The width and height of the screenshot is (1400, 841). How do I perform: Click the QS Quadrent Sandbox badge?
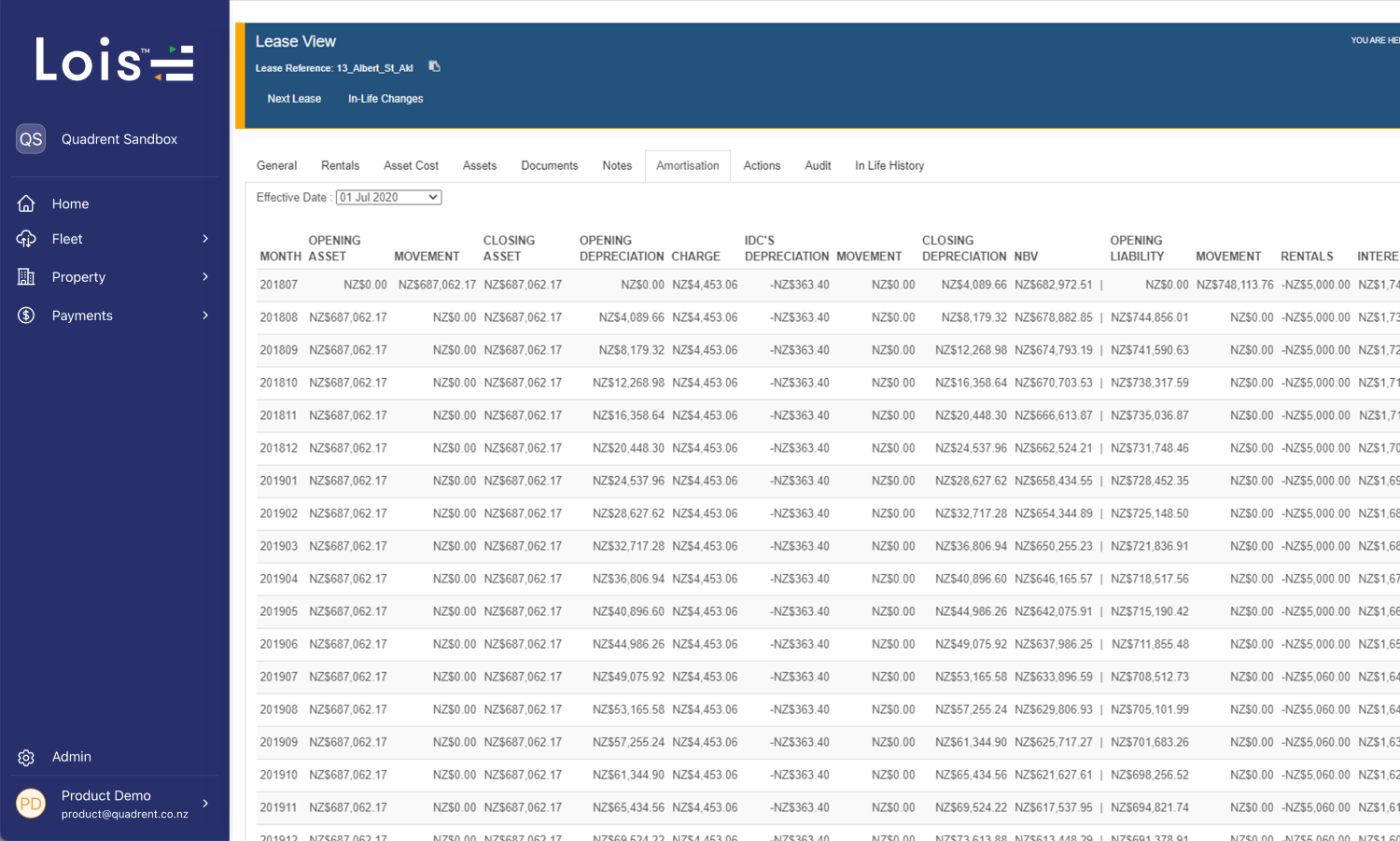[31, 139]
